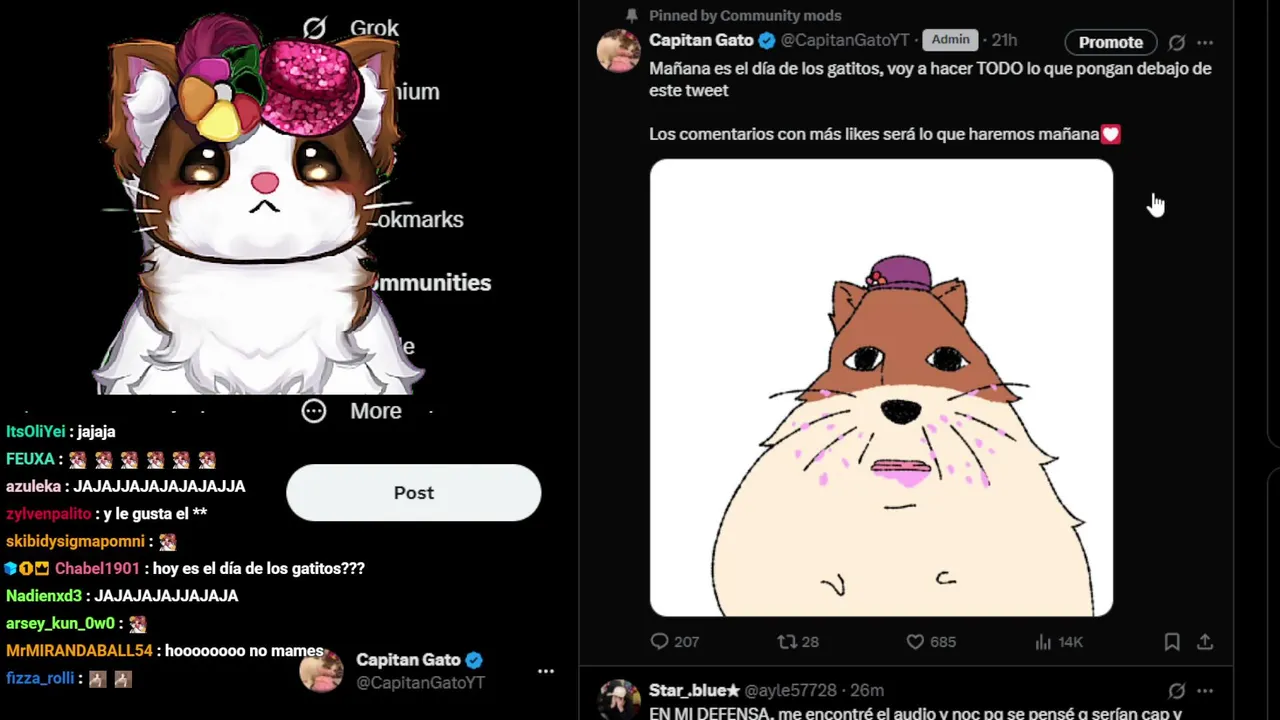Click the Post button

click(x=413, y=493)
